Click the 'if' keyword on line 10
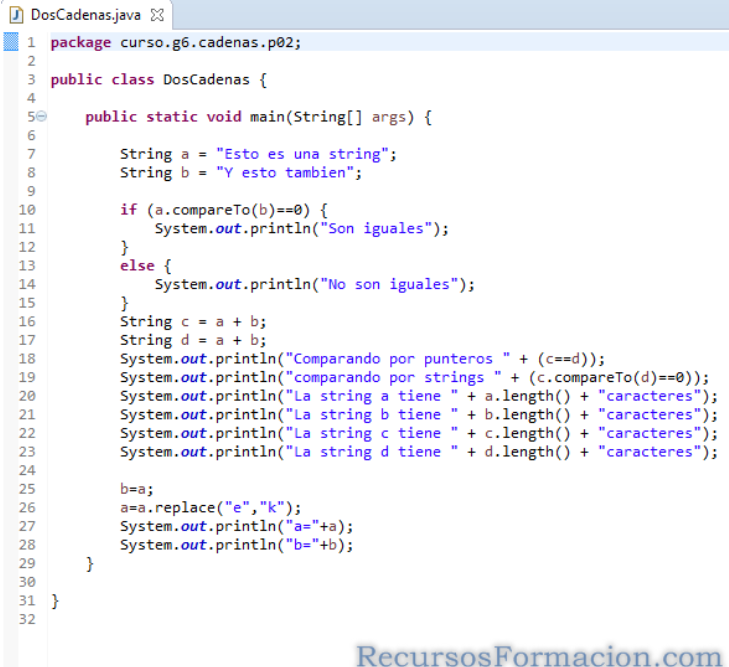 click(x=129, y=210)
